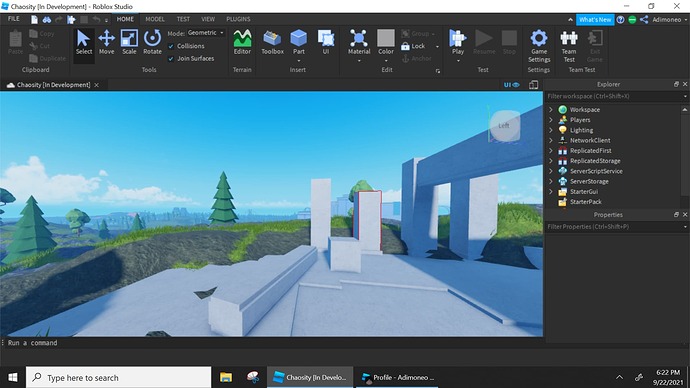This screenshot has height=388, width=690.
Task: Collapse the ribbon with the caret
Action: click(x=570, y=19)
